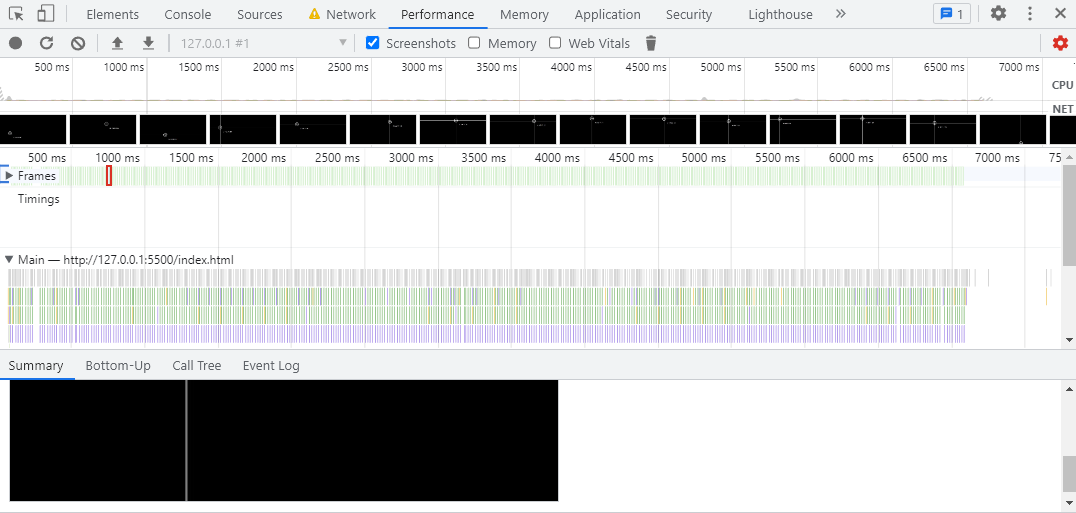Click the 5000 ms mark in overview ruler
The height and width of the screenshot is (513, 1076).
721,67
